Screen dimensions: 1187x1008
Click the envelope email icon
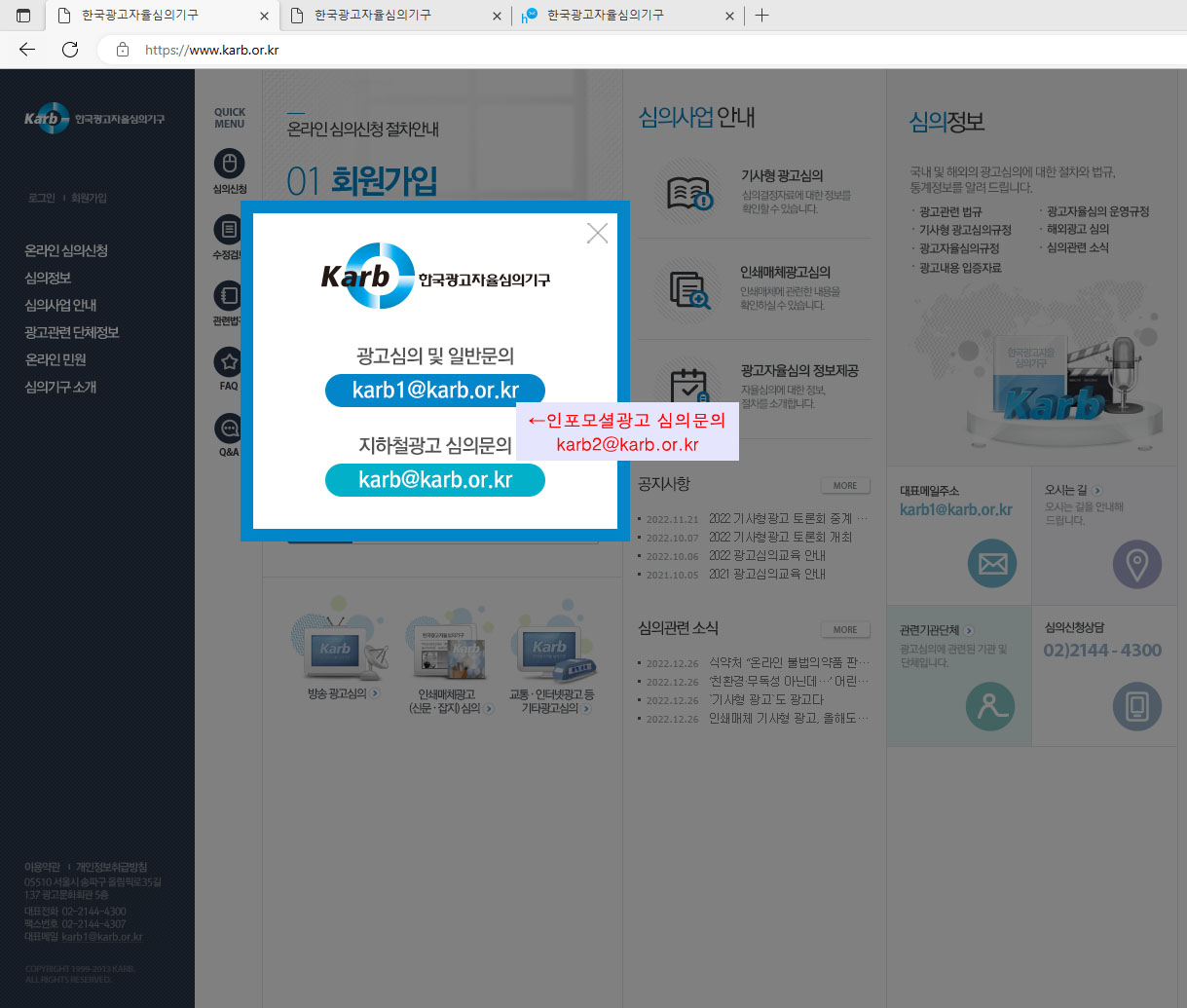click(992, 564)
